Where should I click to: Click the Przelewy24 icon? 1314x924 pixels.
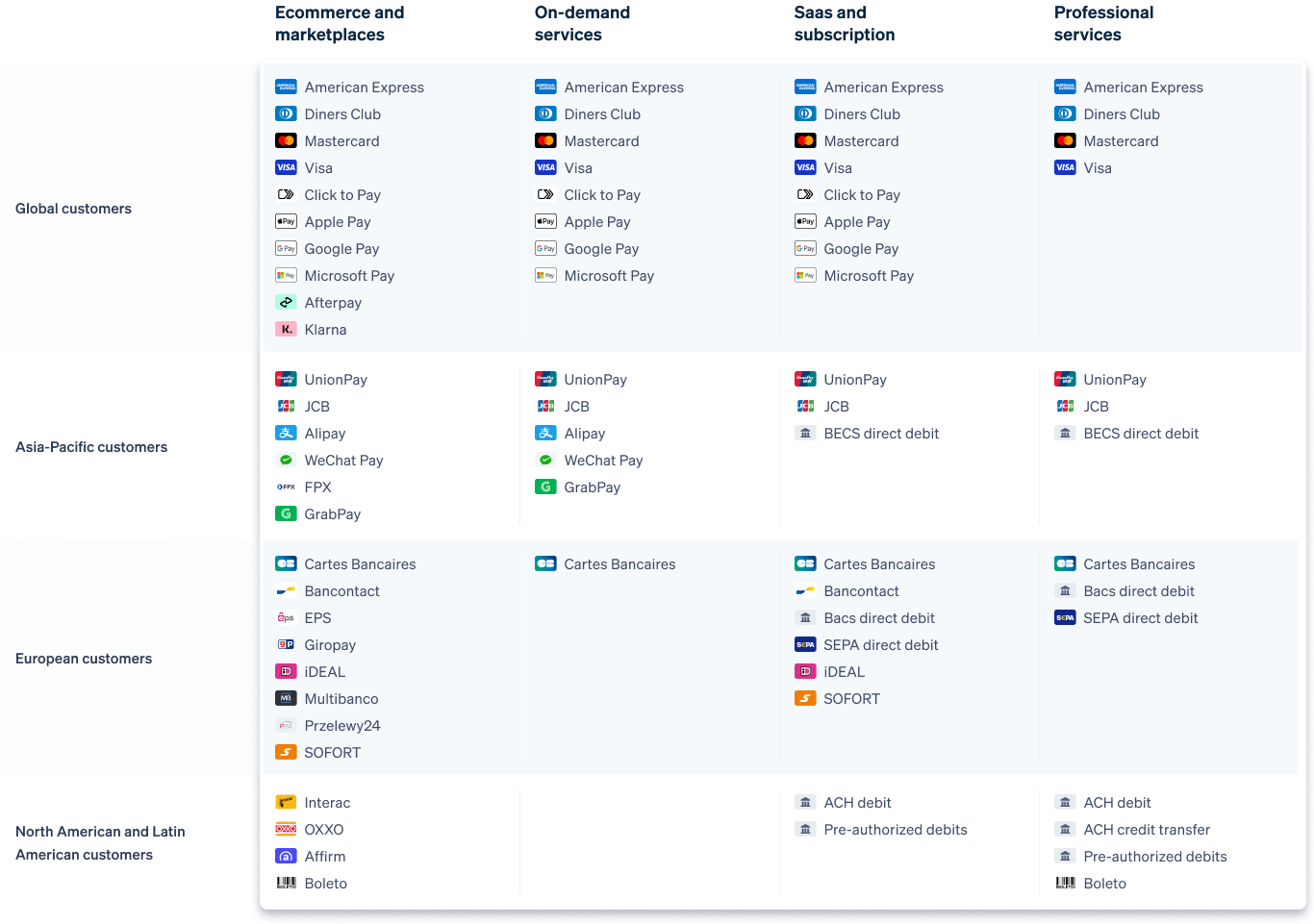(x=286, y=725)
